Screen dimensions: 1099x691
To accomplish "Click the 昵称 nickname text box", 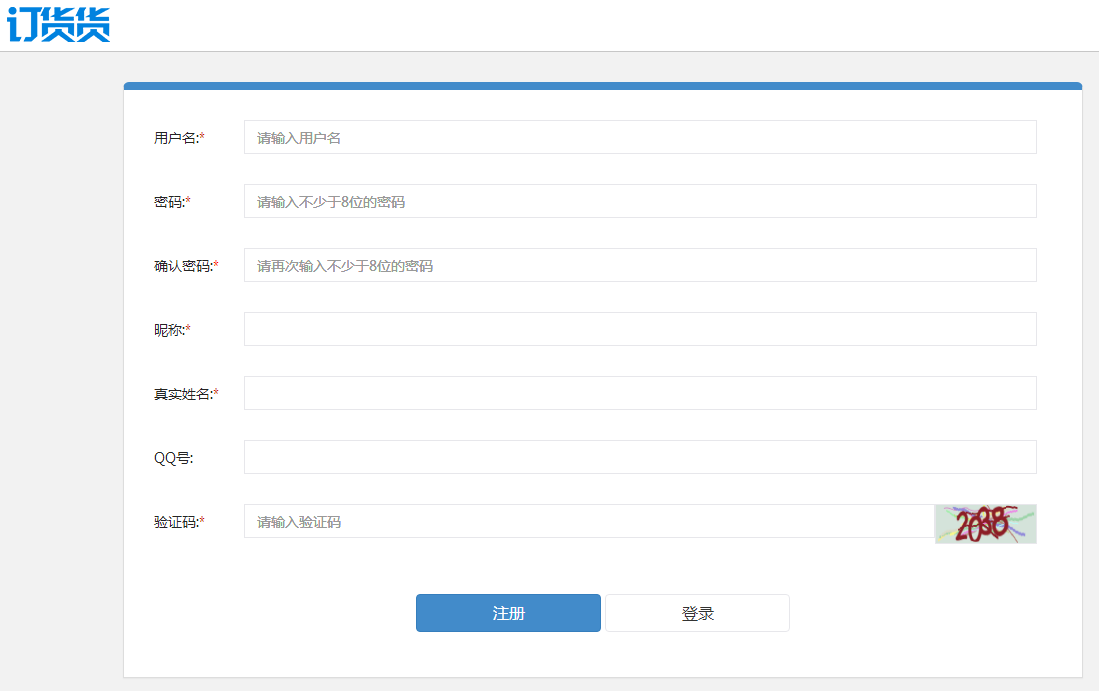I will tap(640, 329).
